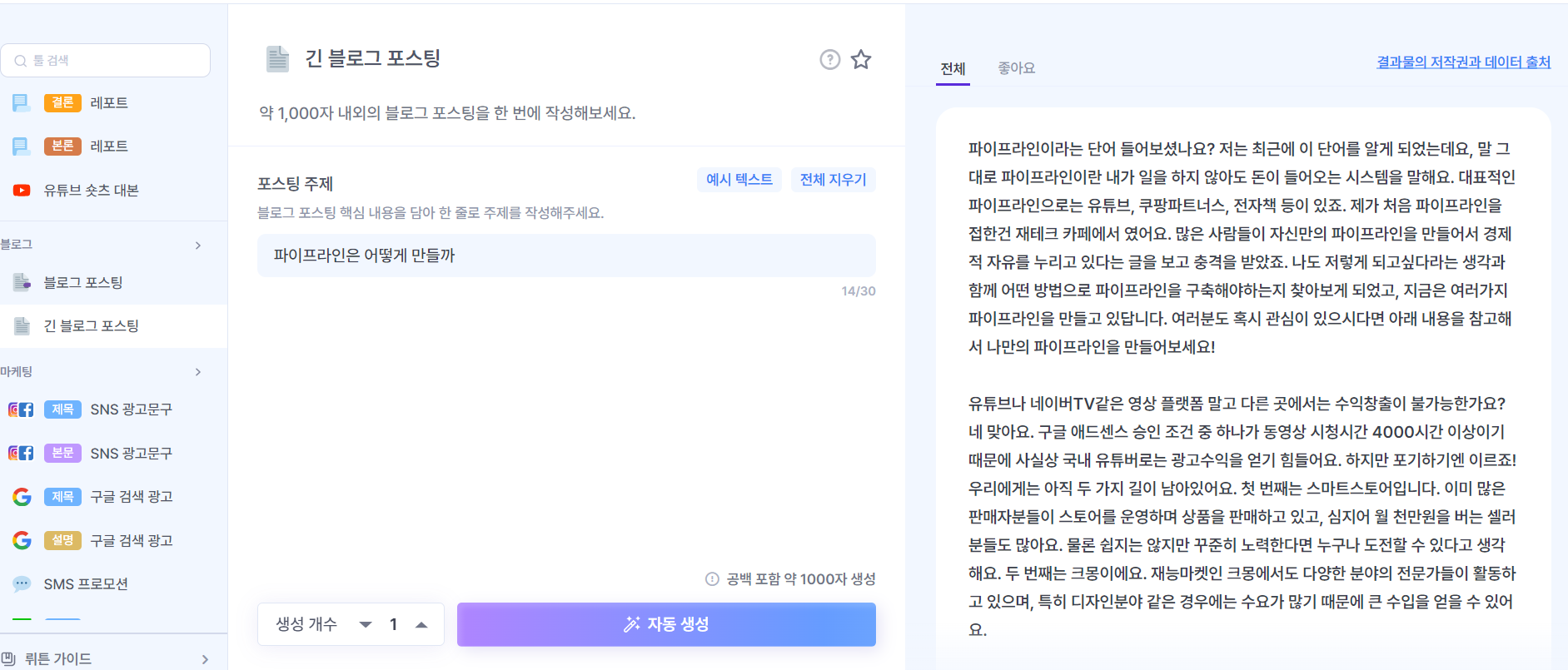Viewport: 1568px width, 670px height.
Task: Click the 전체 지우기 button
Action: point(833,179)
